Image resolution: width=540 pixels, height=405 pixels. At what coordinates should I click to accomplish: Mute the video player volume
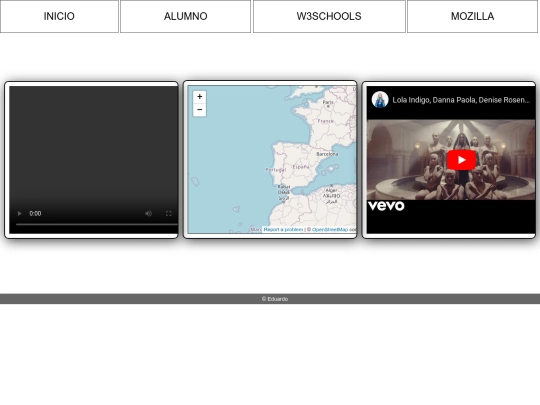pyautogui.click(x=148, y=214)
